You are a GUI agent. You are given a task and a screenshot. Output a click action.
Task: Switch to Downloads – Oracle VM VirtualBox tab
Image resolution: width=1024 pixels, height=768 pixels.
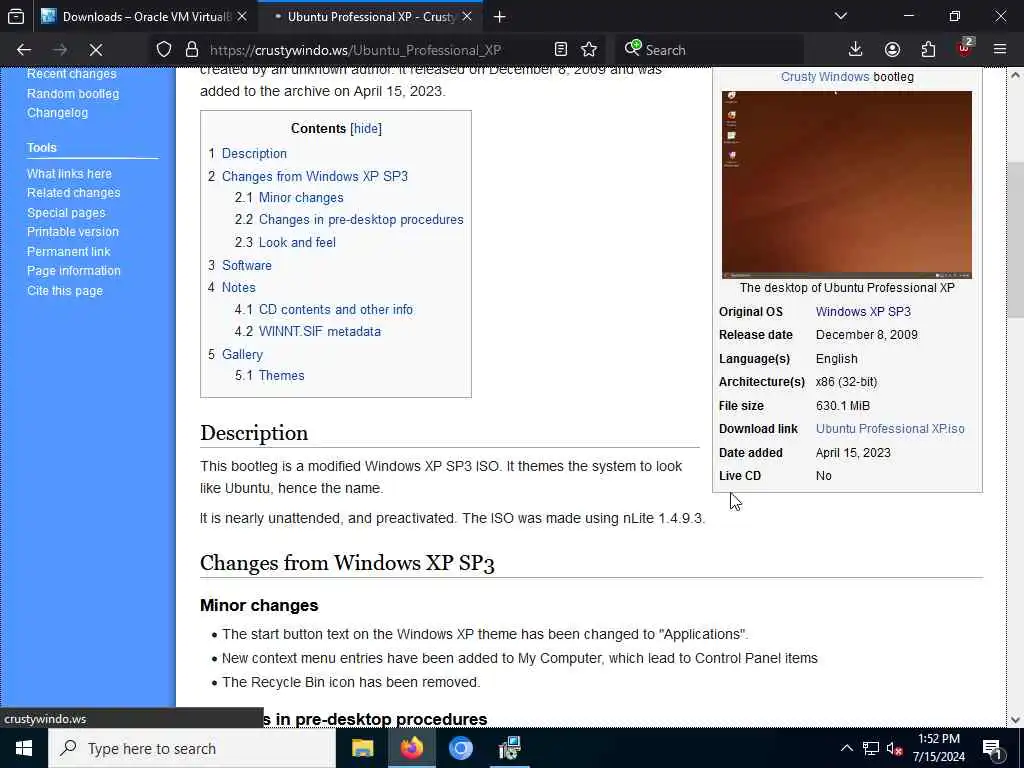(x=145, y=17)
